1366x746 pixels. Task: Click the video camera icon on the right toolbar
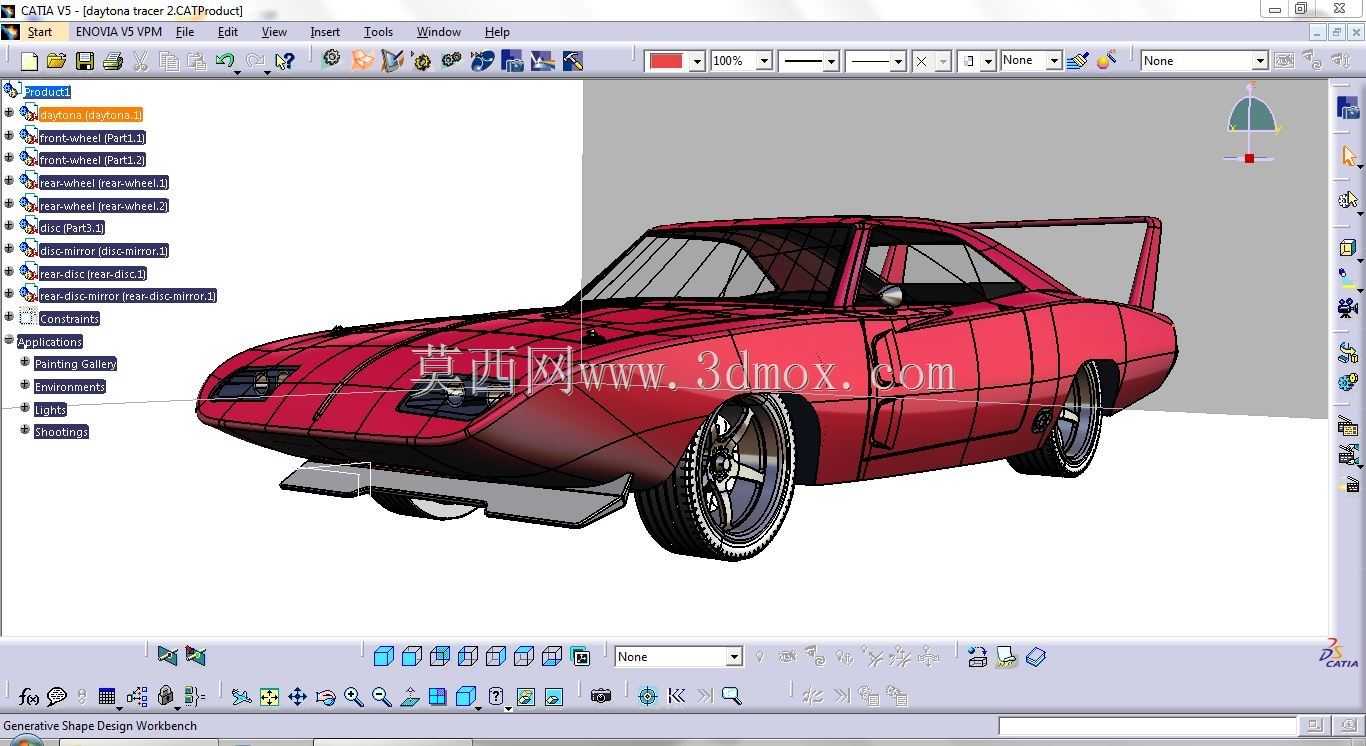click(x=1348, y=308)
